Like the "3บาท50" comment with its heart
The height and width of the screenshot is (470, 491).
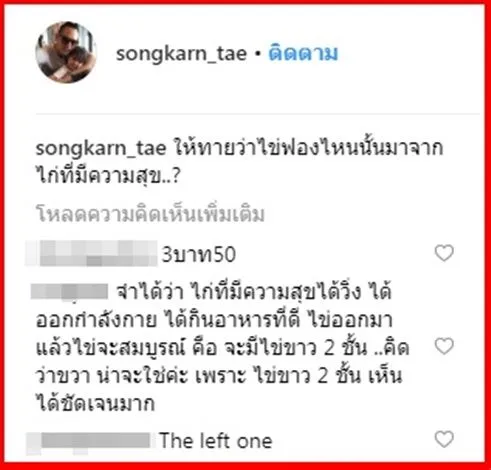(x=444, y=253)
